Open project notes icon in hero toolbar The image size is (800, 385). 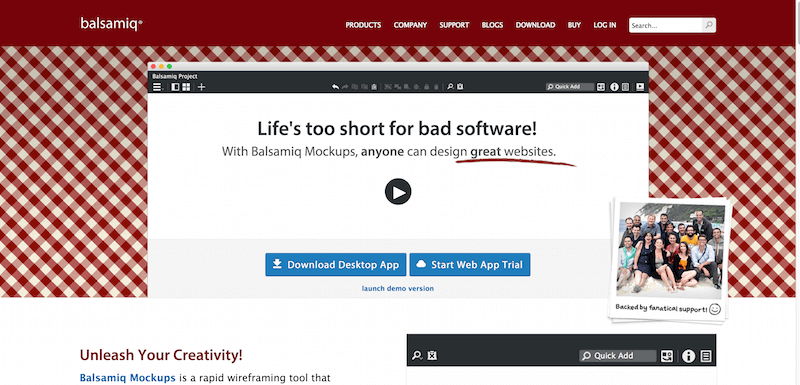tap(626, 87)
